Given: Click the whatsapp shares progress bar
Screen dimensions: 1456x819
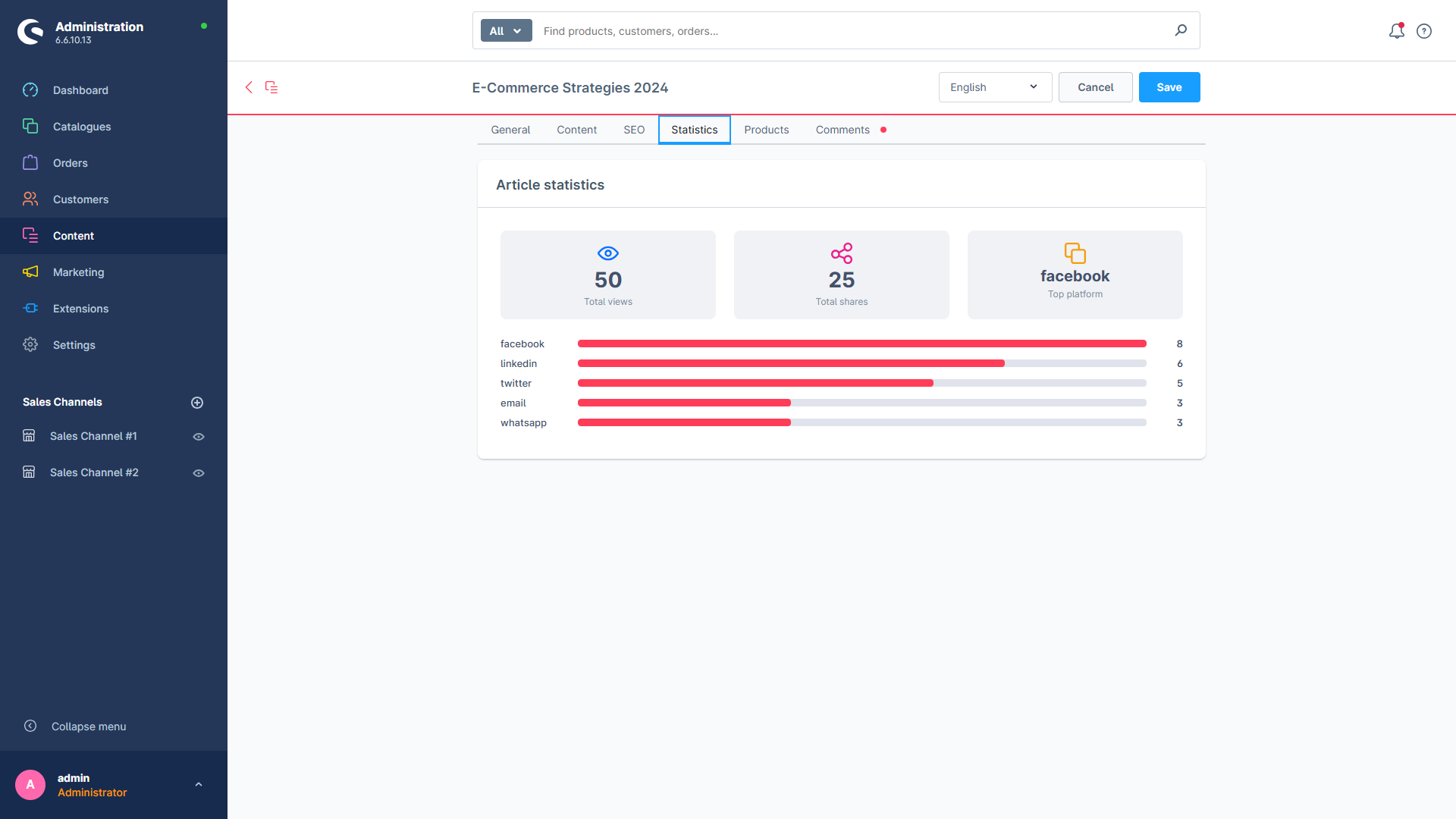Looking at the screenshot, I should point(862,422).
